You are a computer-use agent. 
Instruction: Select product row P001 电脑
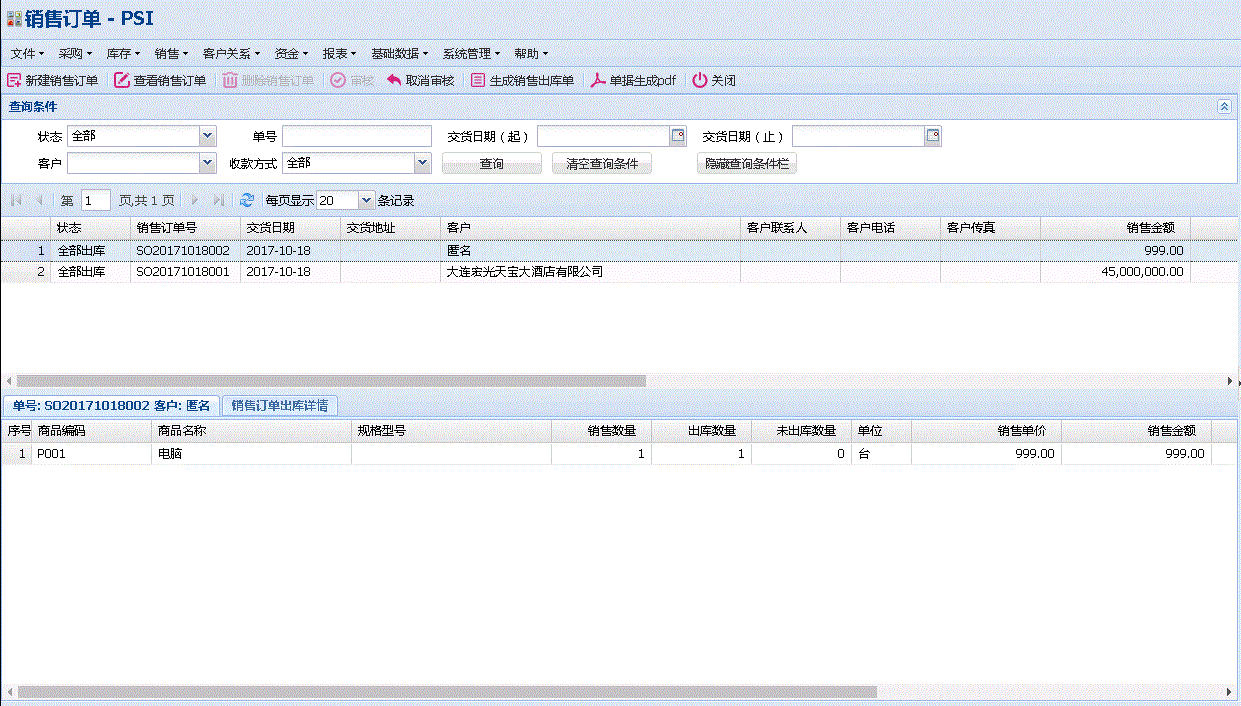[x=620, y=454]
